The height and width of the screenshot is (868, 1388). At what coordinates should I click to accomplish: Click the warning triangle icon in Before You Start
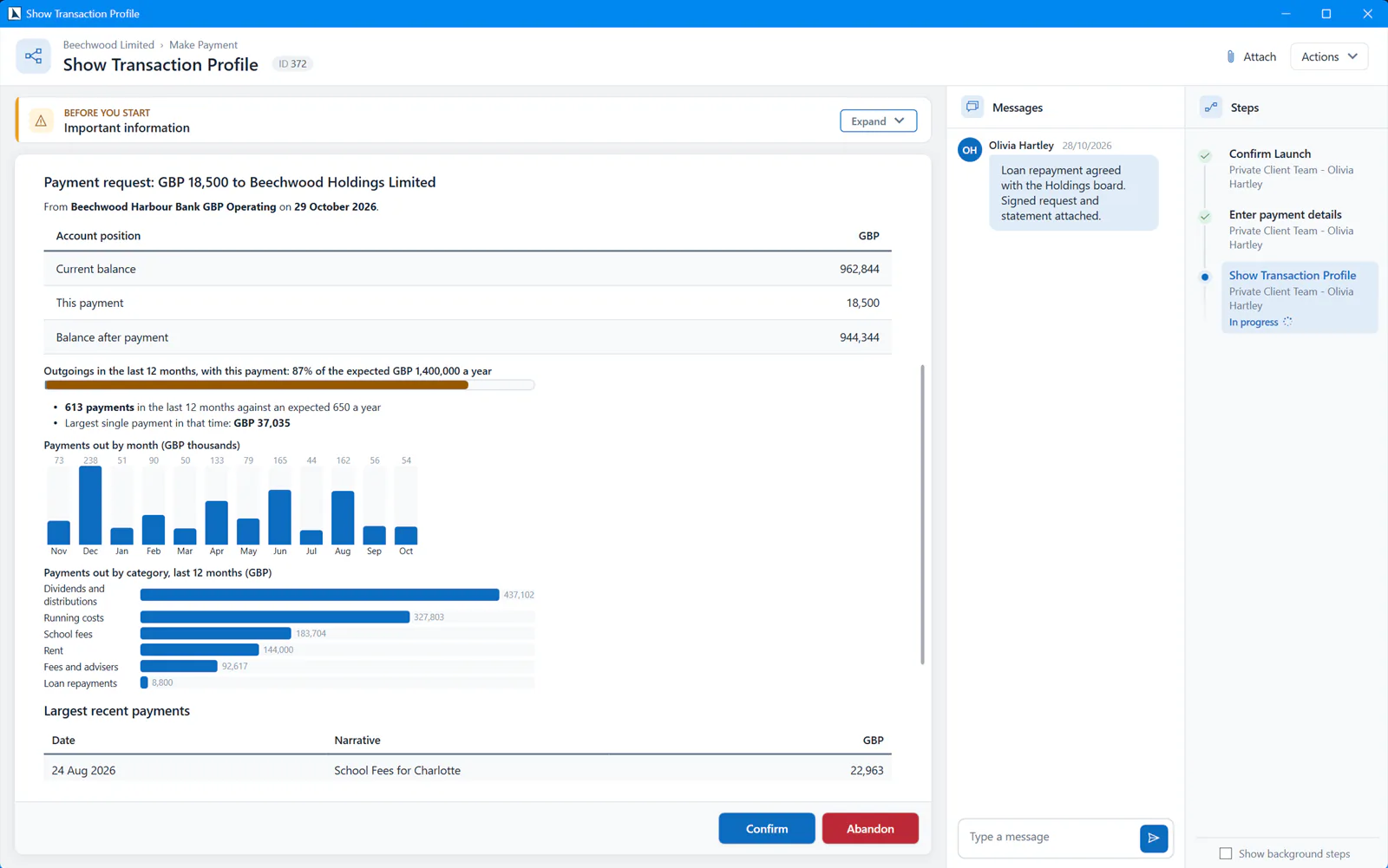point(41,121)
